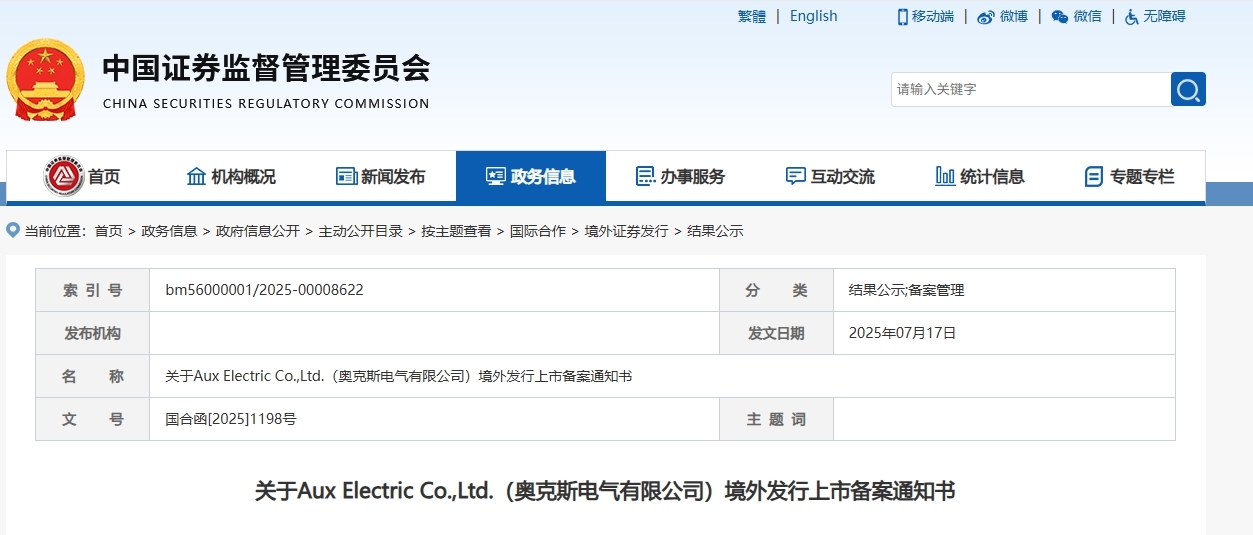Select the 政务信息 navigation tab
1253x535 pixels.
[x=531, y=177]
